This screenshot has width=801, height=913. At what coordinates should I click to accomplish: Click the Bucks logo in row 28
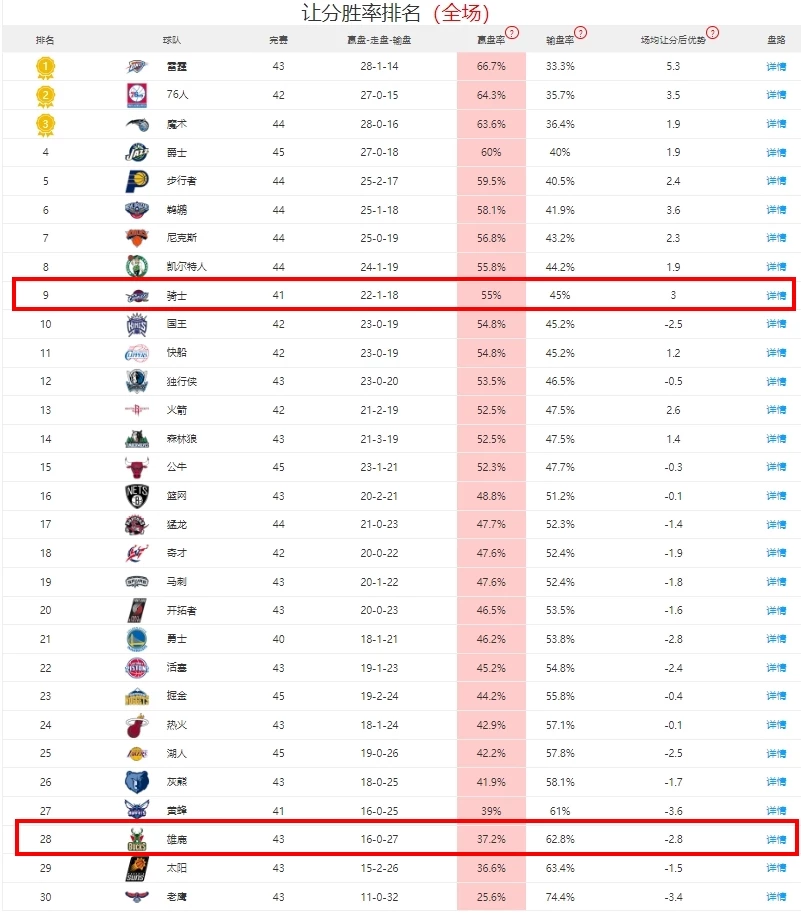pos(137,840)
